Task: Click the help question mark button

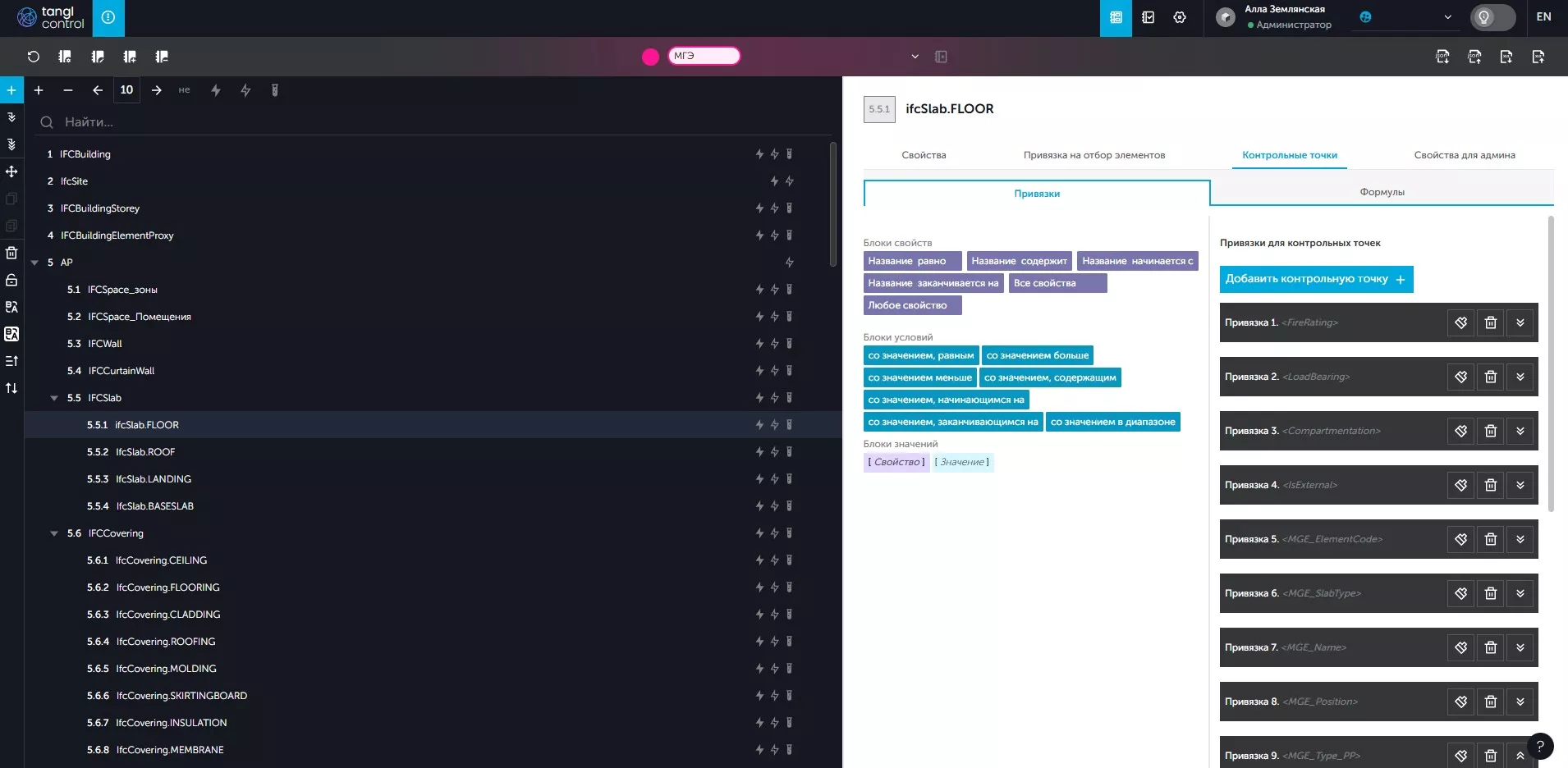Action: (x=1540, y=746)
